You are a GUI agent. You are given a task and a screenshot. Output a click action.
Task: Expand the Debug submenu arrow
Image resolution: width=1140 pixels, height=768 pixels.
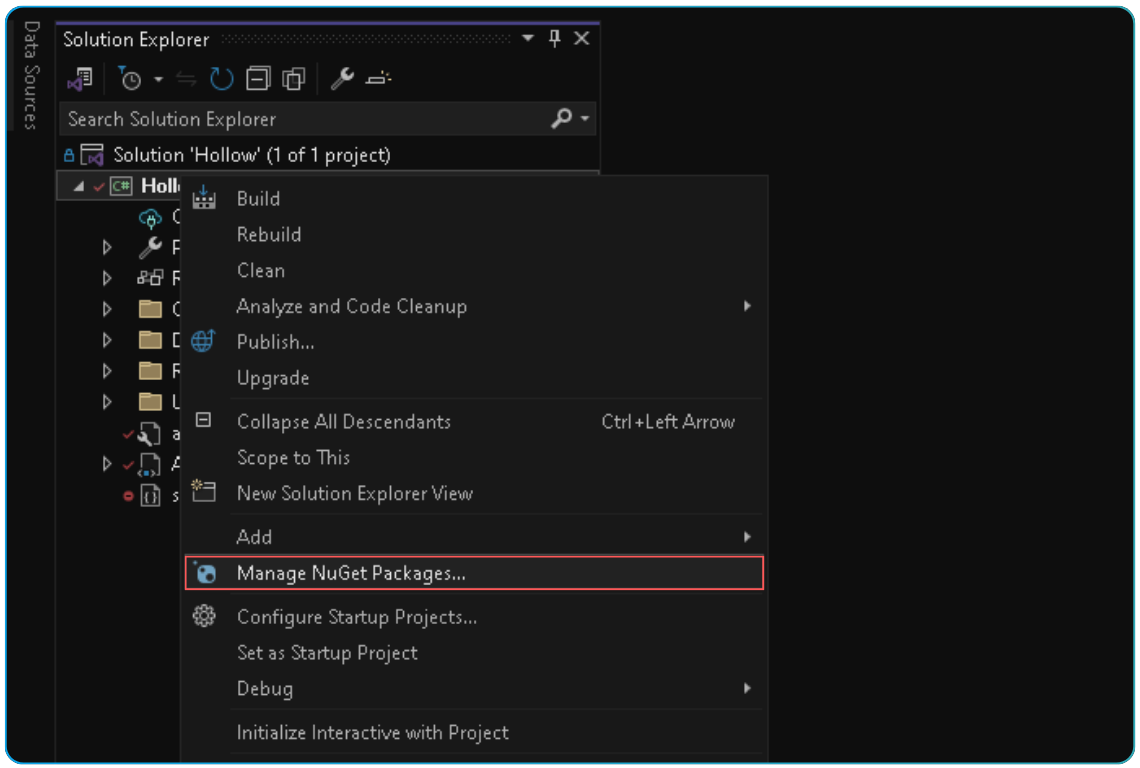point(746,688)
